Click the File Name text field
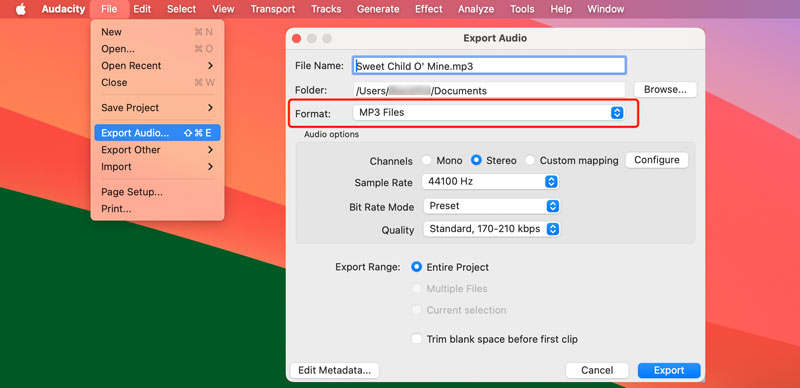 coord(489,65)
